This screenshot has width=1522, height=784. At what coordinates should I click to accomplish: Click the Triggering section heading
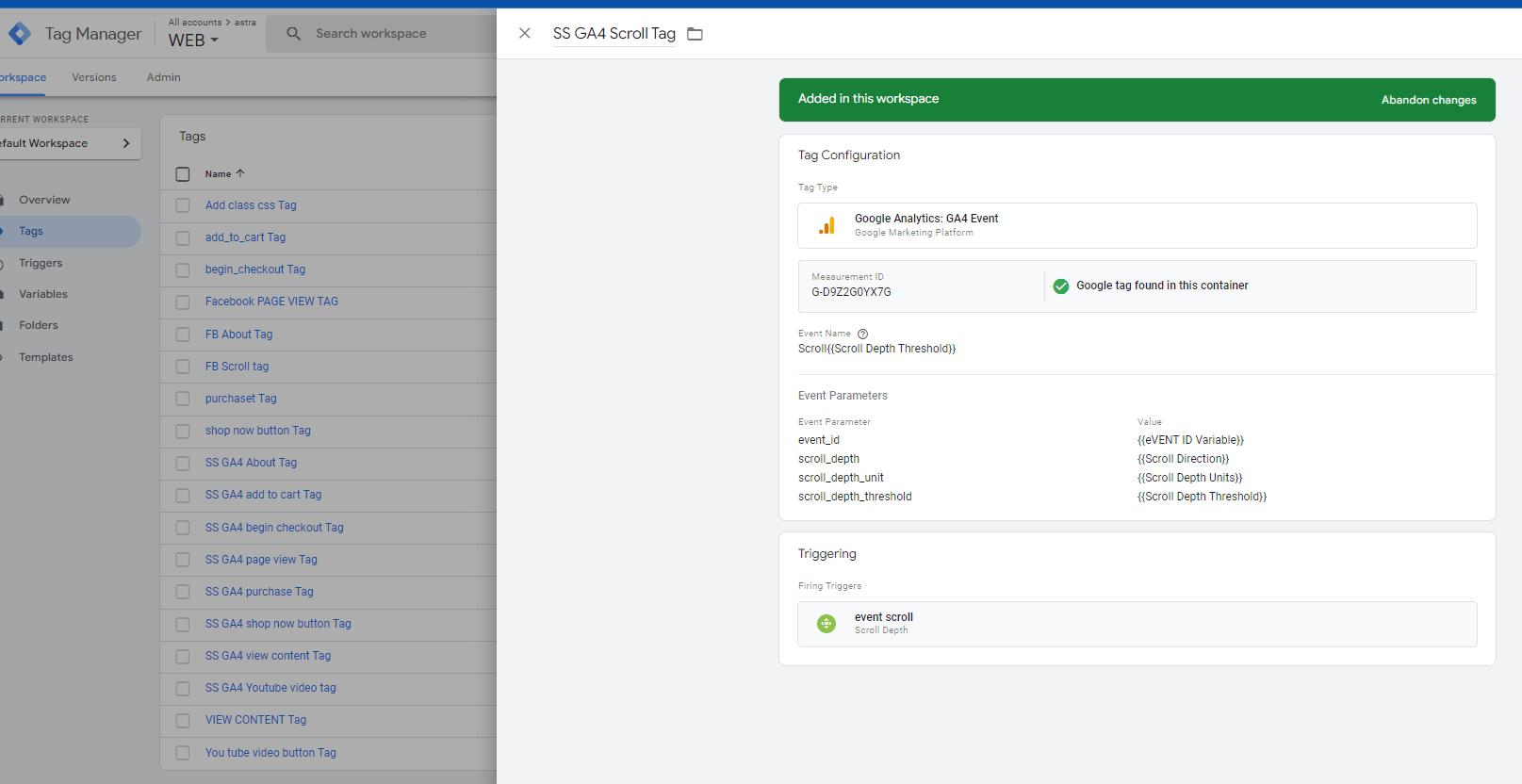point(827,554)
